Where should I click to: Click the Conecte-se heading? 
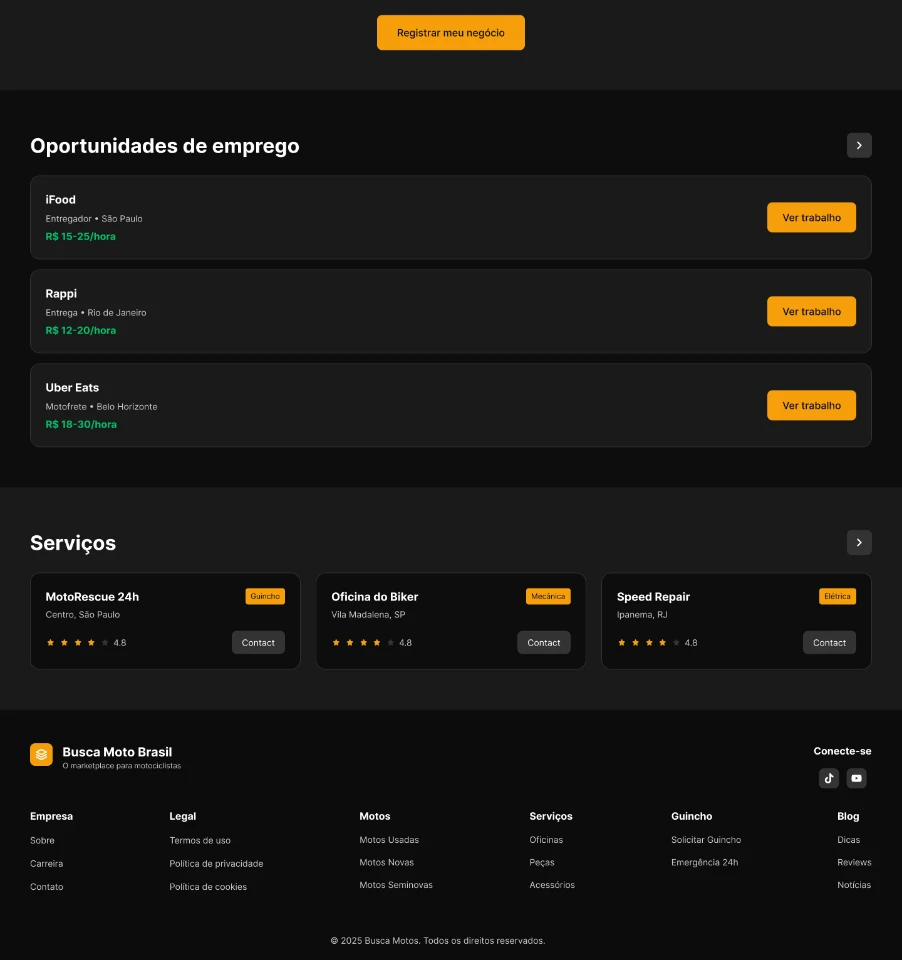point(842,751)
